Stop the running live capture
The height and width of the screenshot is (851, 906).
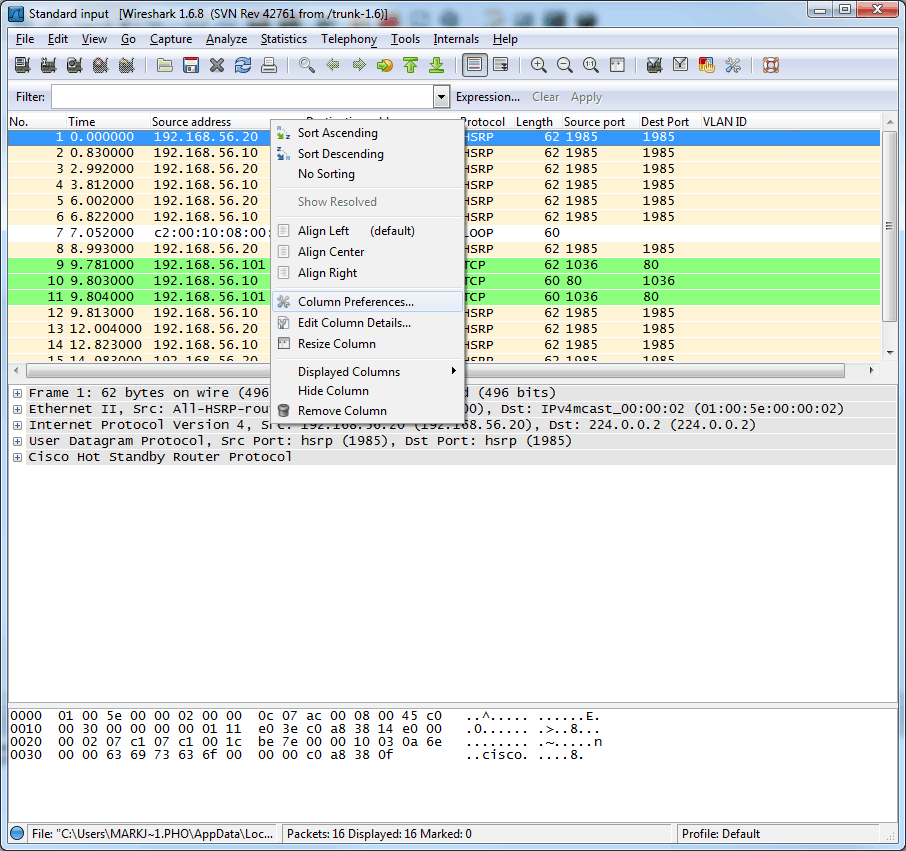pos(101,65)
